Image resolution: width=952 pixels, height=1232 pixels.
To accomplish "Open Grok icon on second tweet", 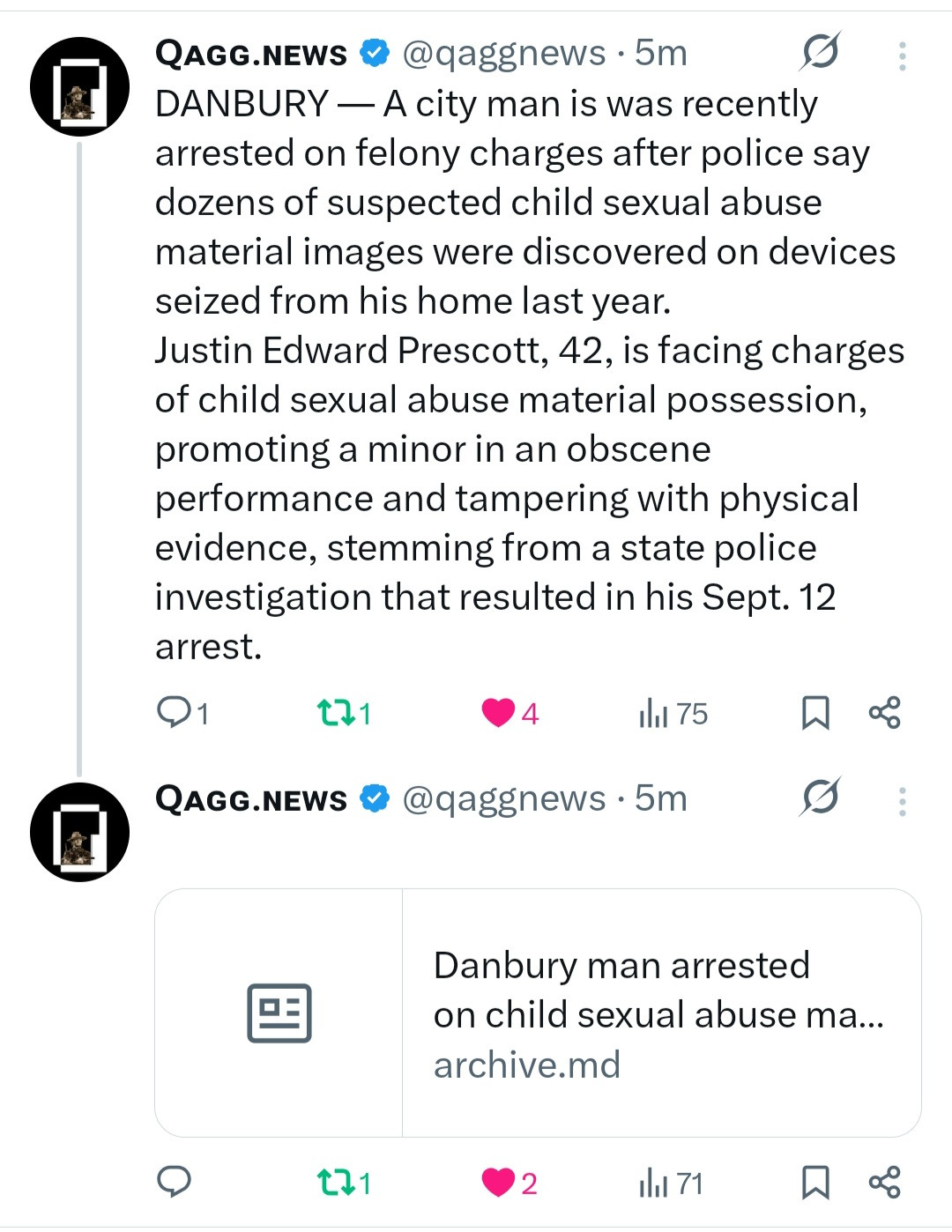I will (820, 798).
